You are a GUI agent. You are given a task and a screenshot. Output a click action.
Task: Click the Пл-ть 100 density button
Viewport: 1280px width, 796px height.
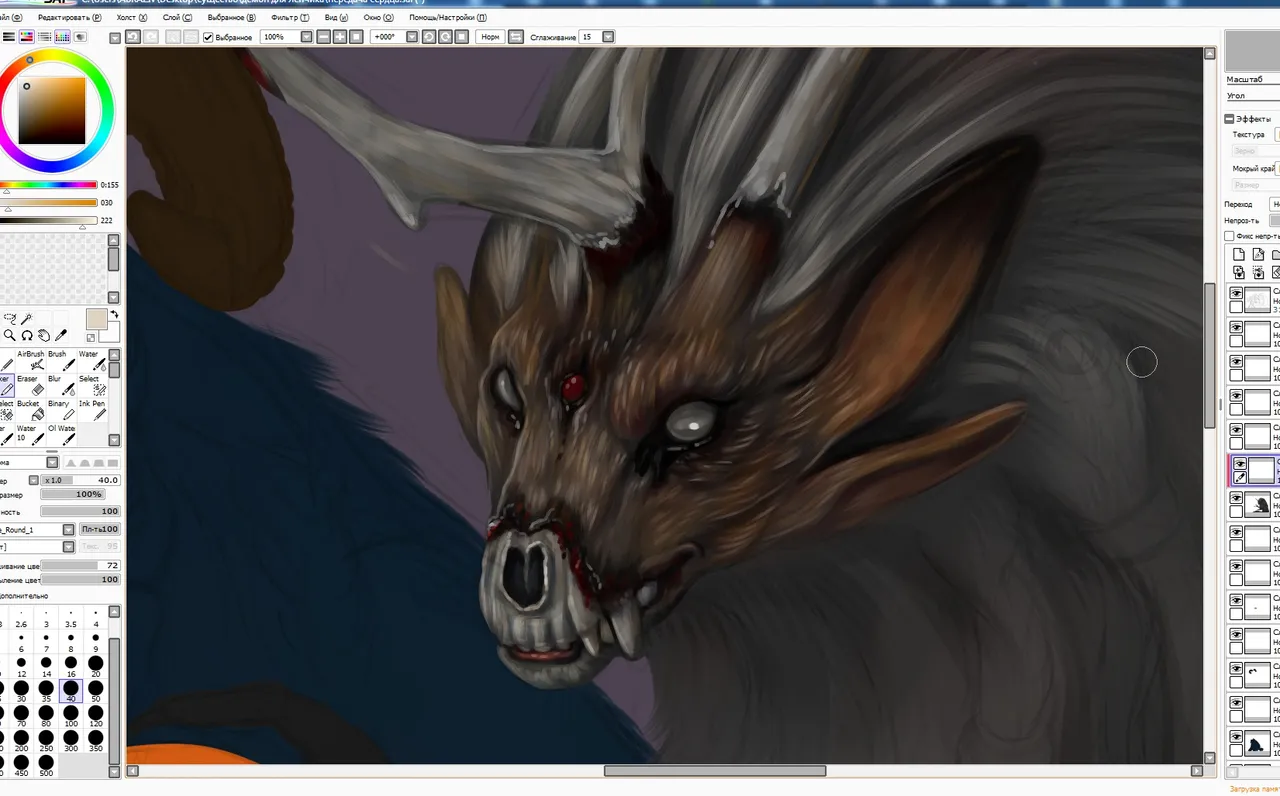coord(100,529)
